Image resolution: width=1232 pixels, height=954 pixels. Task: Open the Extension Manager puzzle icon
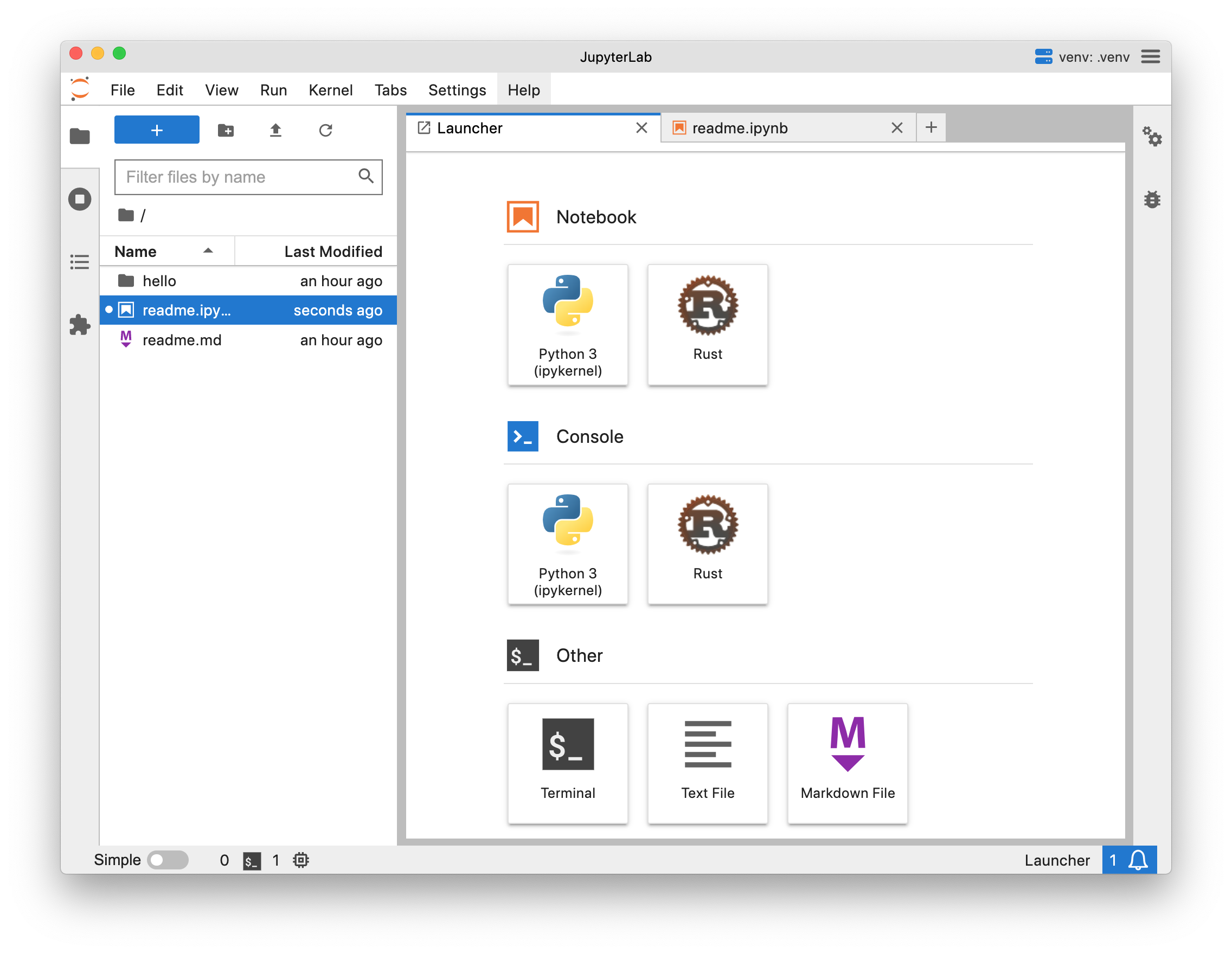[x=80, y=325]
